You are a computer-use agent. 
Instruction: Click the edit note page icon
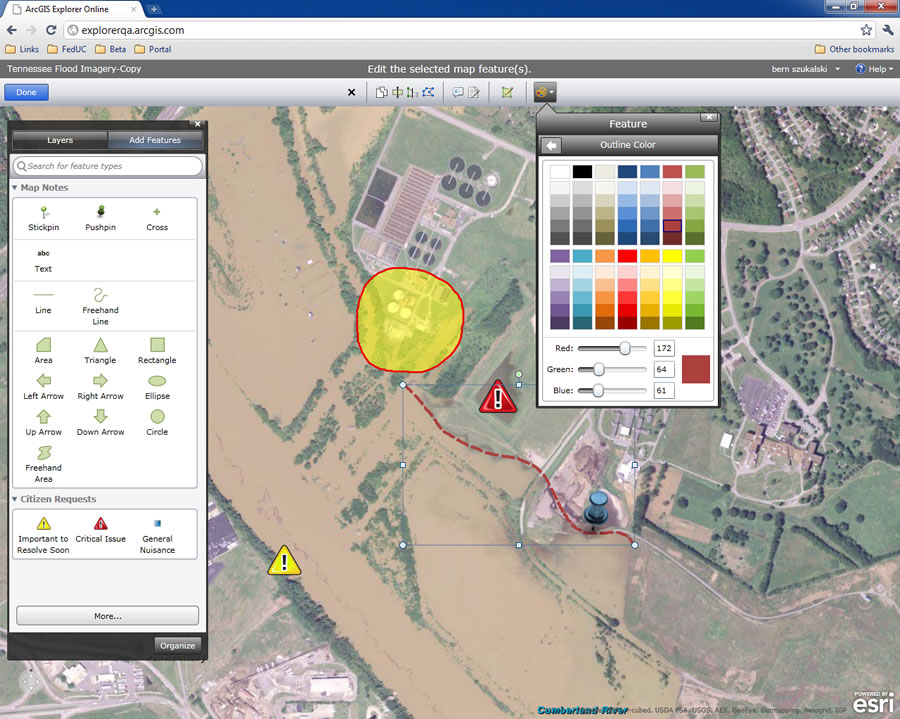pyautogui.click(x=474, y=92)
